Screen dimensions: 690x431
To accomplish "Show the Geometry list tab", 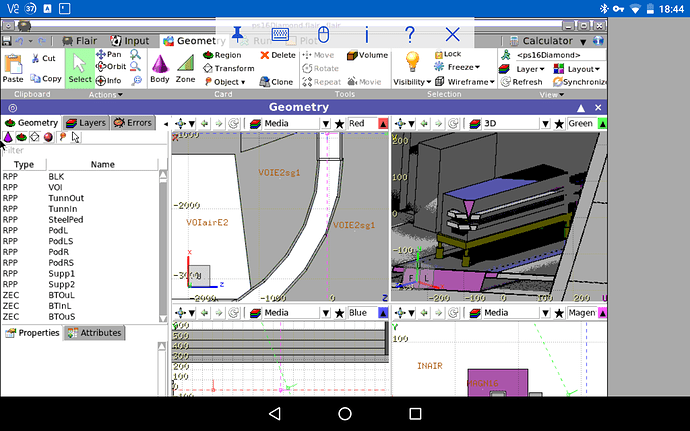I will (x=31, y=123).
